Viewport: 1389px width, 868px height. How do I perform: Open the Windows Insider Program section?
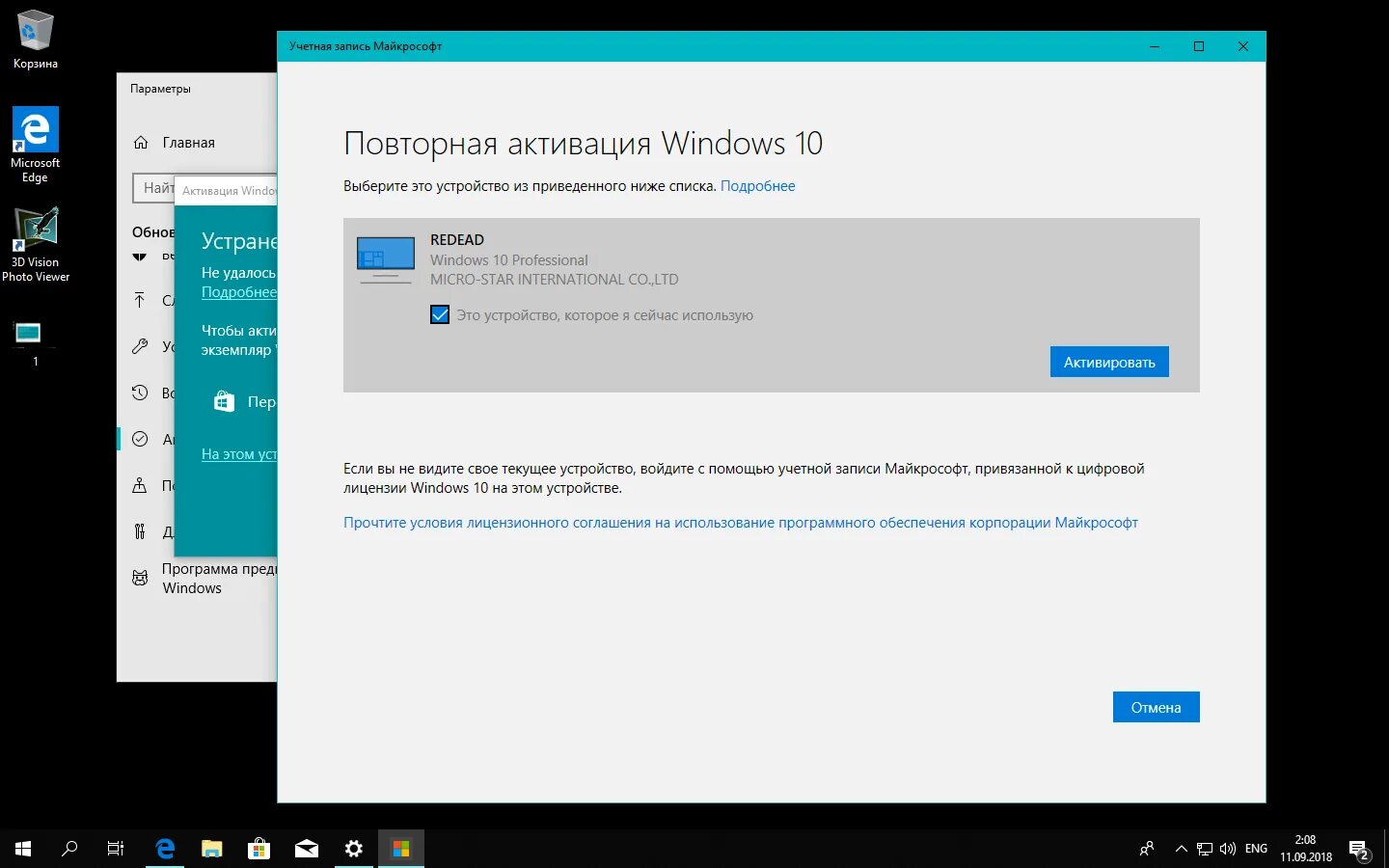point(140,577)
